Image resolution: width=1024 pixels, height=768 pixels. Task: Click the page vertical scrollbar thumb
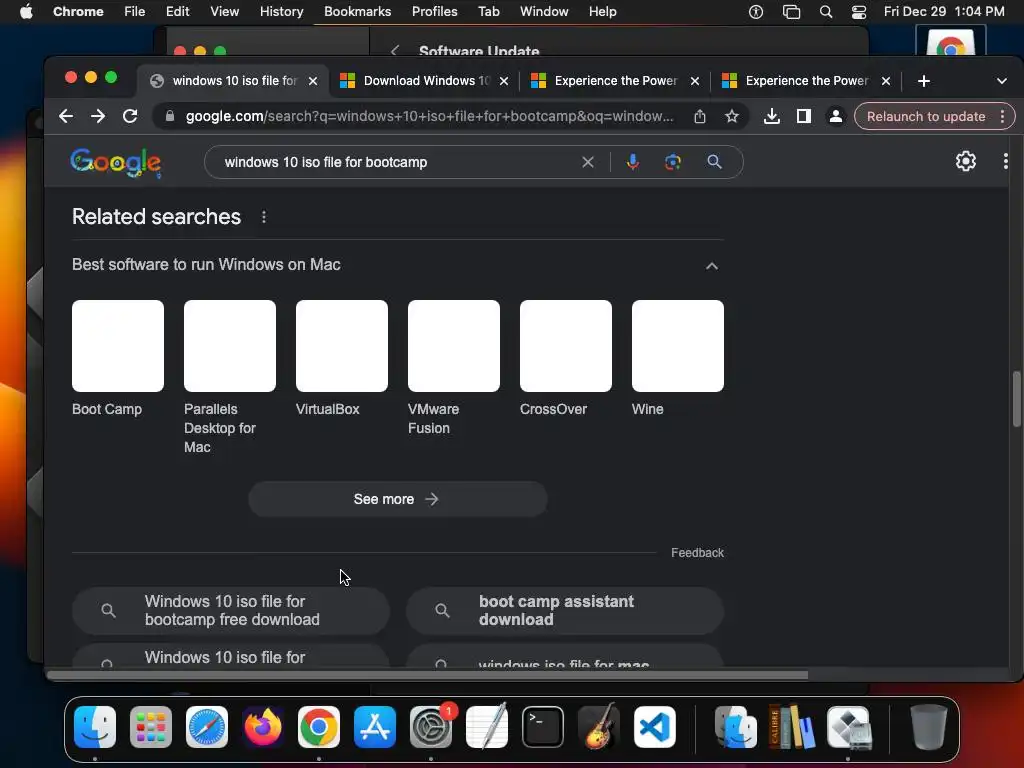(x=1016, y=398)
